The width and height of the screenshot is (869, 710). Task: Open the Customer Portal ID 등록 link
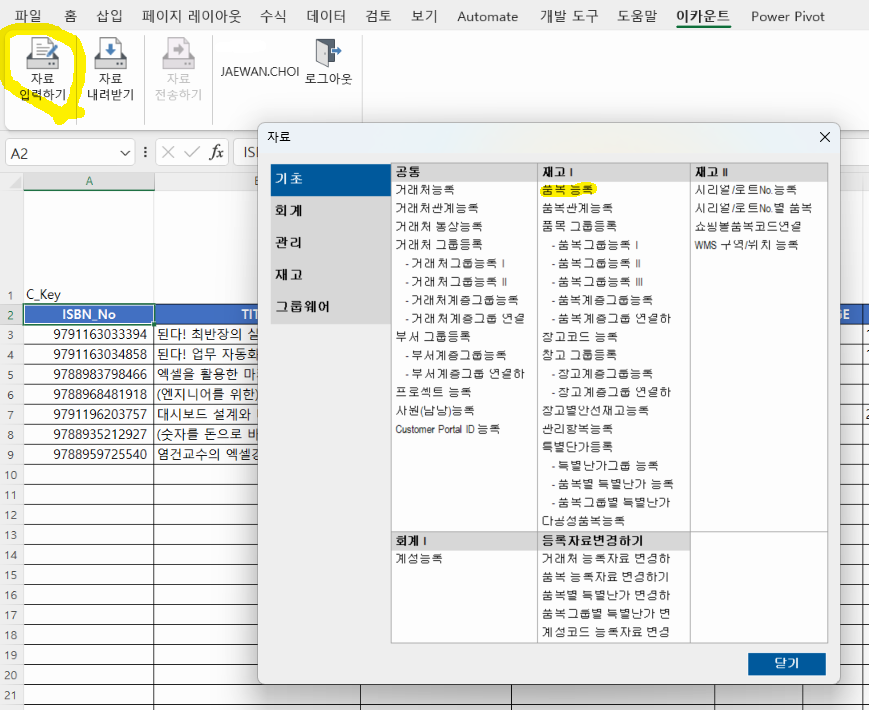click(x=448, y=429)
